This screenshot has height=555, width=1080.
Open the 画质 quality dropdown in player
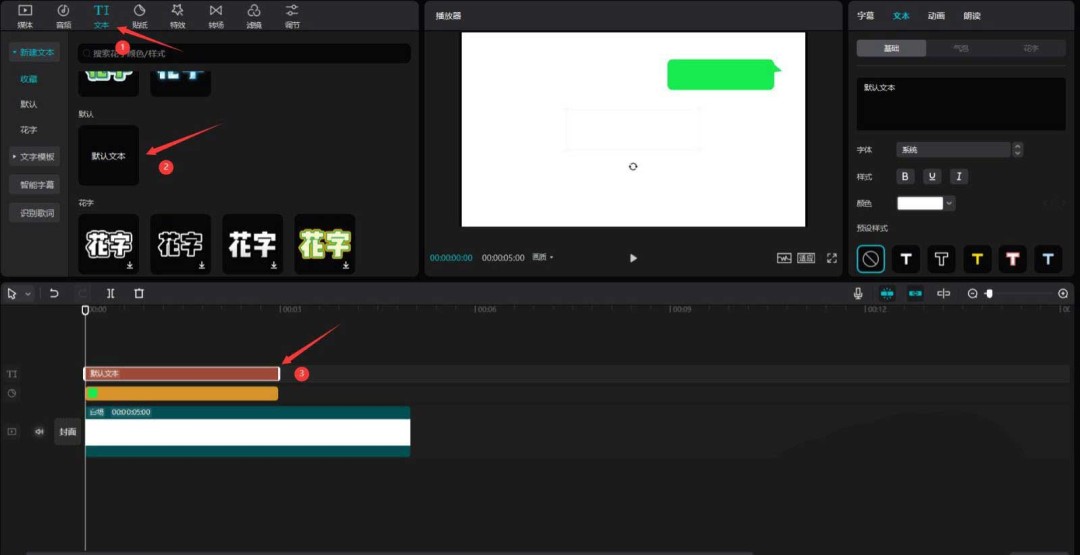(543, 258)
